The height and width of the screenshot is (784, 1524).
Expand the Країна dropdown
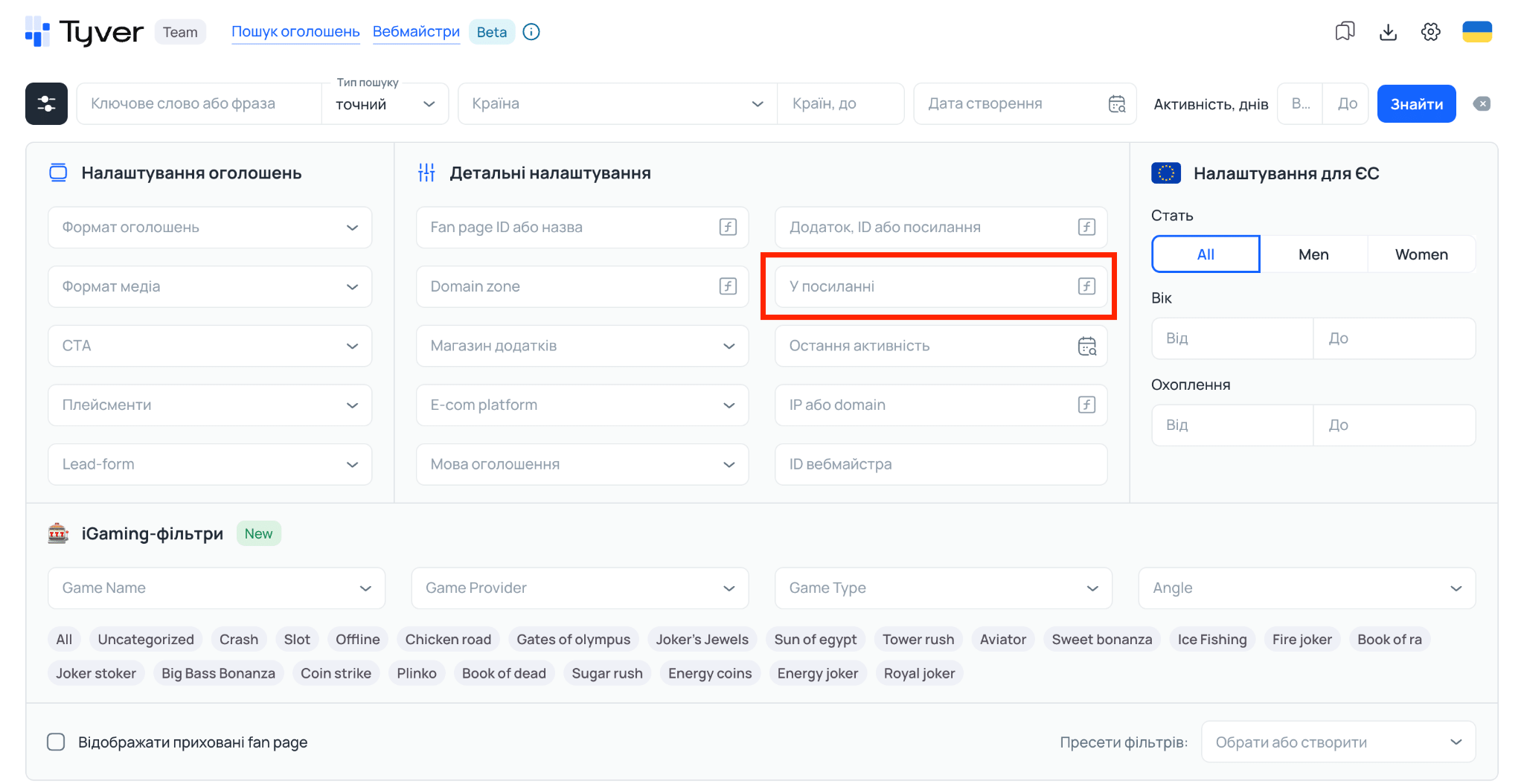point(618,103)
